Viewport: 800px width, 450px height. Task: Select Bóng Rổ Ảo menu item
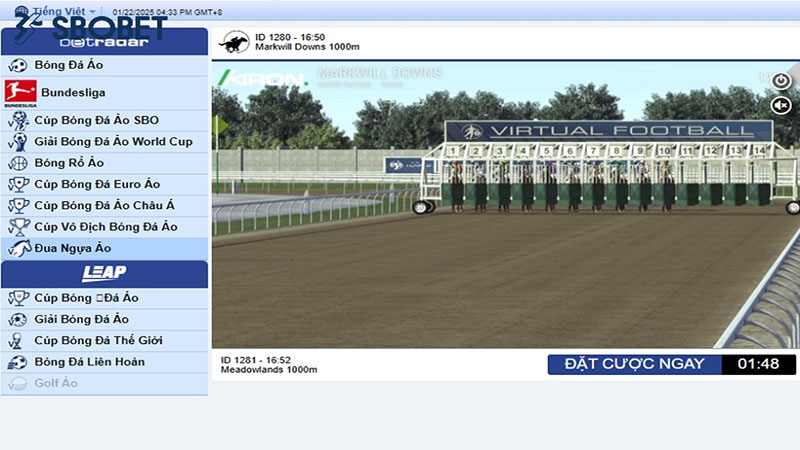[105, 163]
